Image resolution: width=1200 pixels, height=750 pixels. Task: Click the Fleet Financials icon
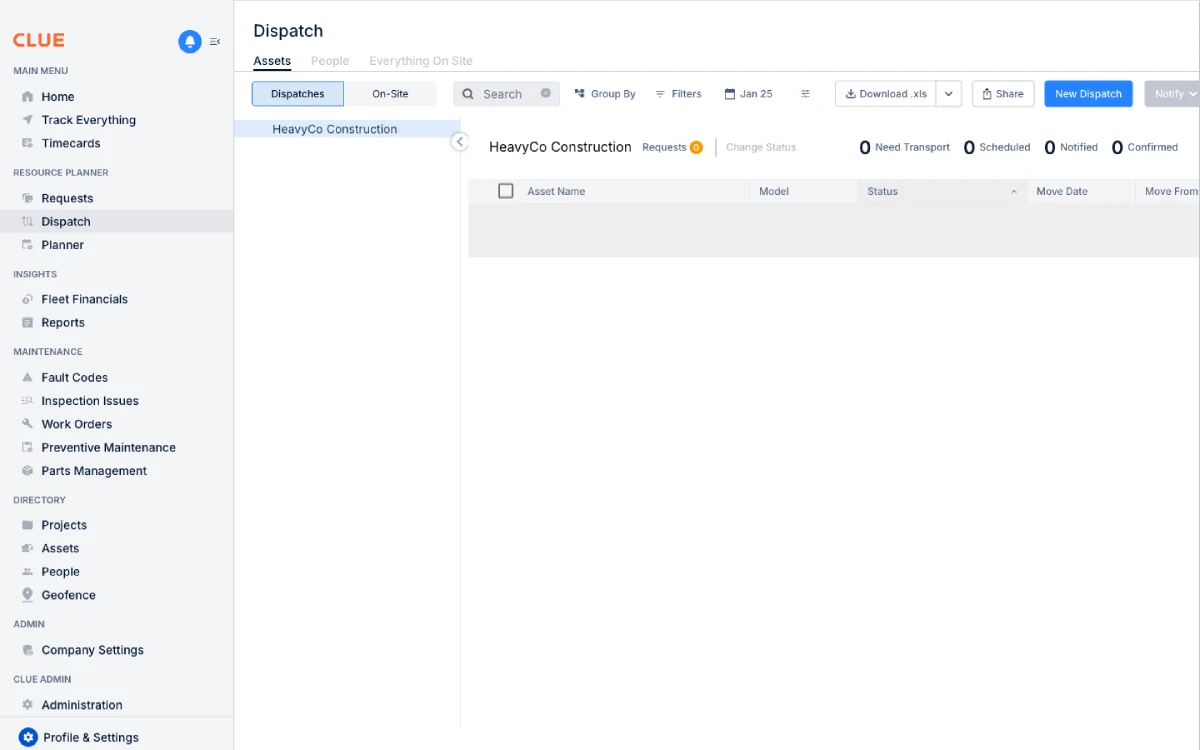(x=28, y=299)
